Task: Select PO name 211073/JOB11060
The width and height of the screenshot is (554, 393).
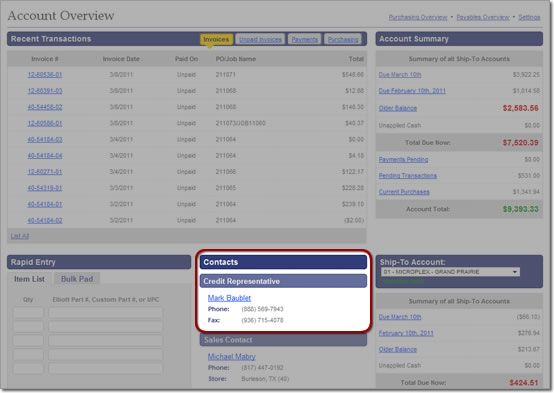Action: [240, 123]
